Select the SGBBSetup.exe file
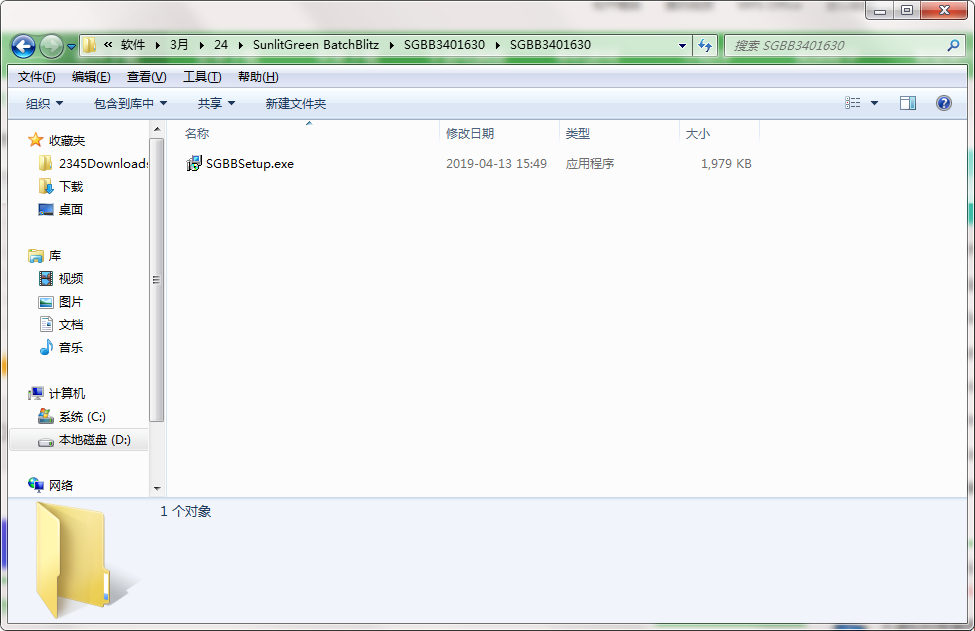 coord(249,164)
